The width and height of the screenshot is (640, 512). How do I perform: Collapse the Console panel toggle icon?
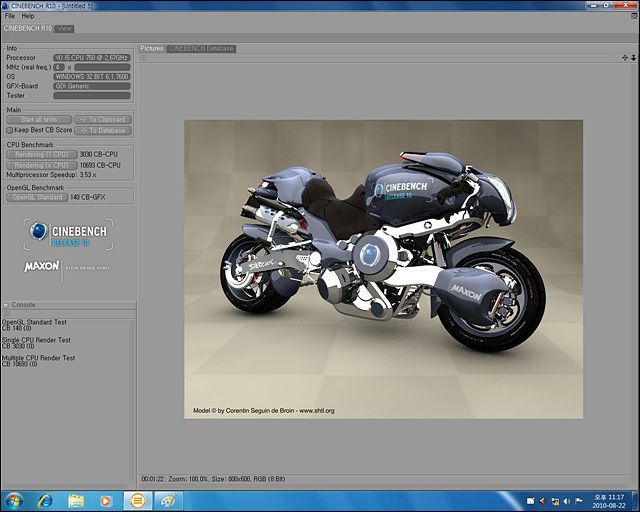coord(6,305)
